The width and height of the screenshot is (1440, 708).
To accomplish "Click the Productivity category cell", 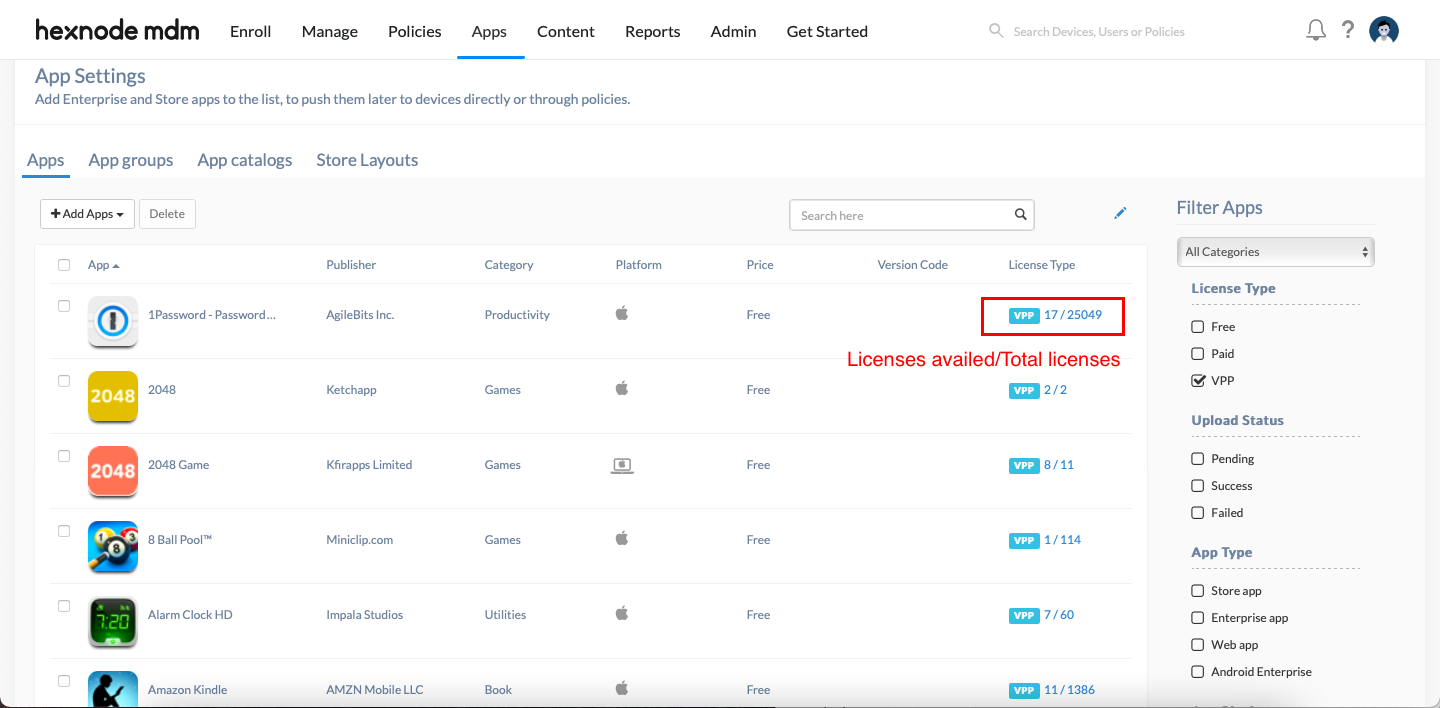I will coord(517,315).
